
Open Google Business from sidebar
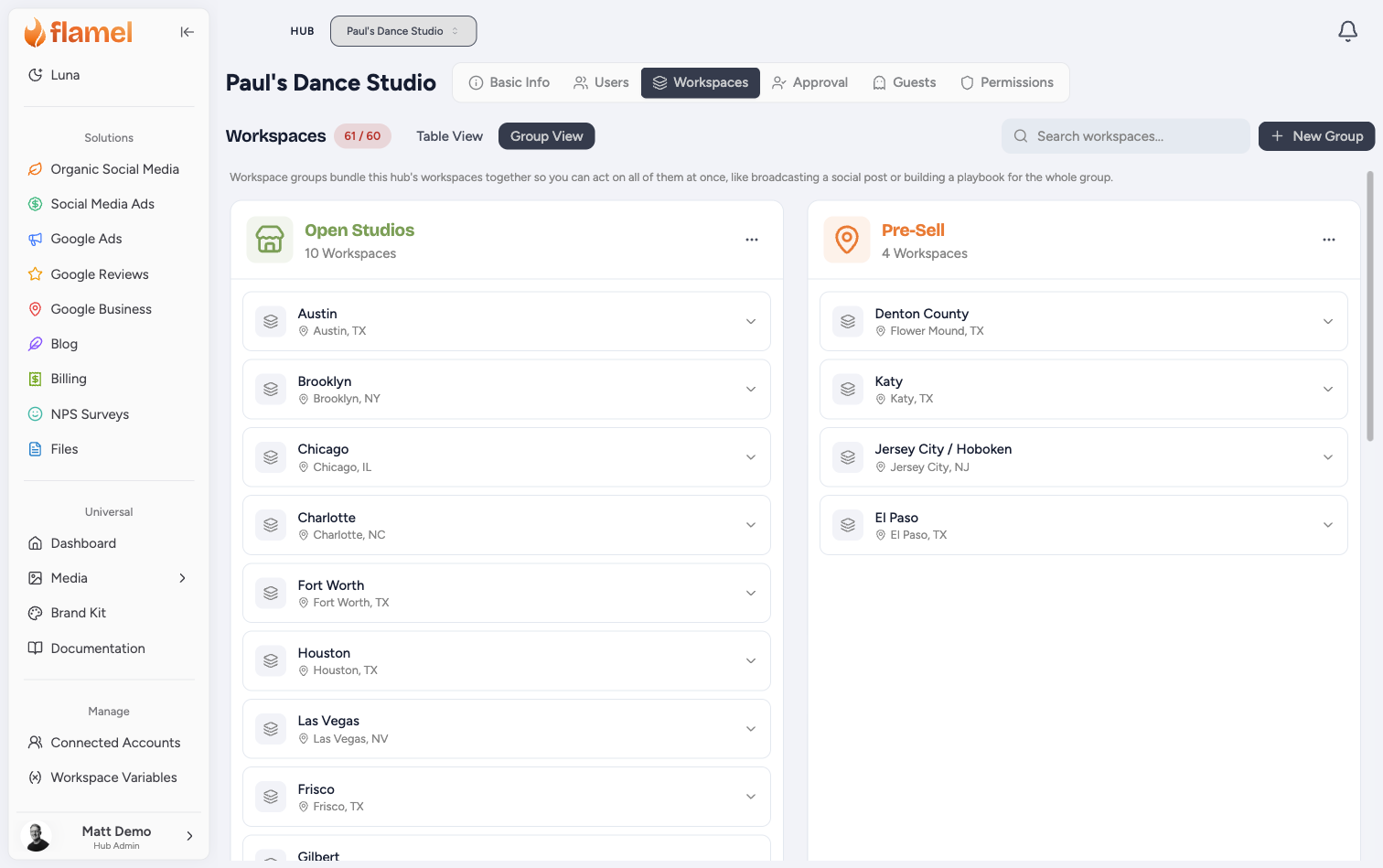pyautogui.click(x=109, y=309)
